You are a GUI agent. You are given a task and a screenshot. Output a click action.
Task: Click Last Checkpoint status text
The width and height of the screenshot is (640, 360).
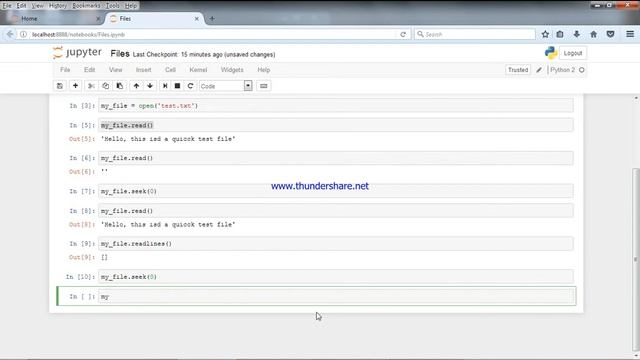[x=204, y=55]
